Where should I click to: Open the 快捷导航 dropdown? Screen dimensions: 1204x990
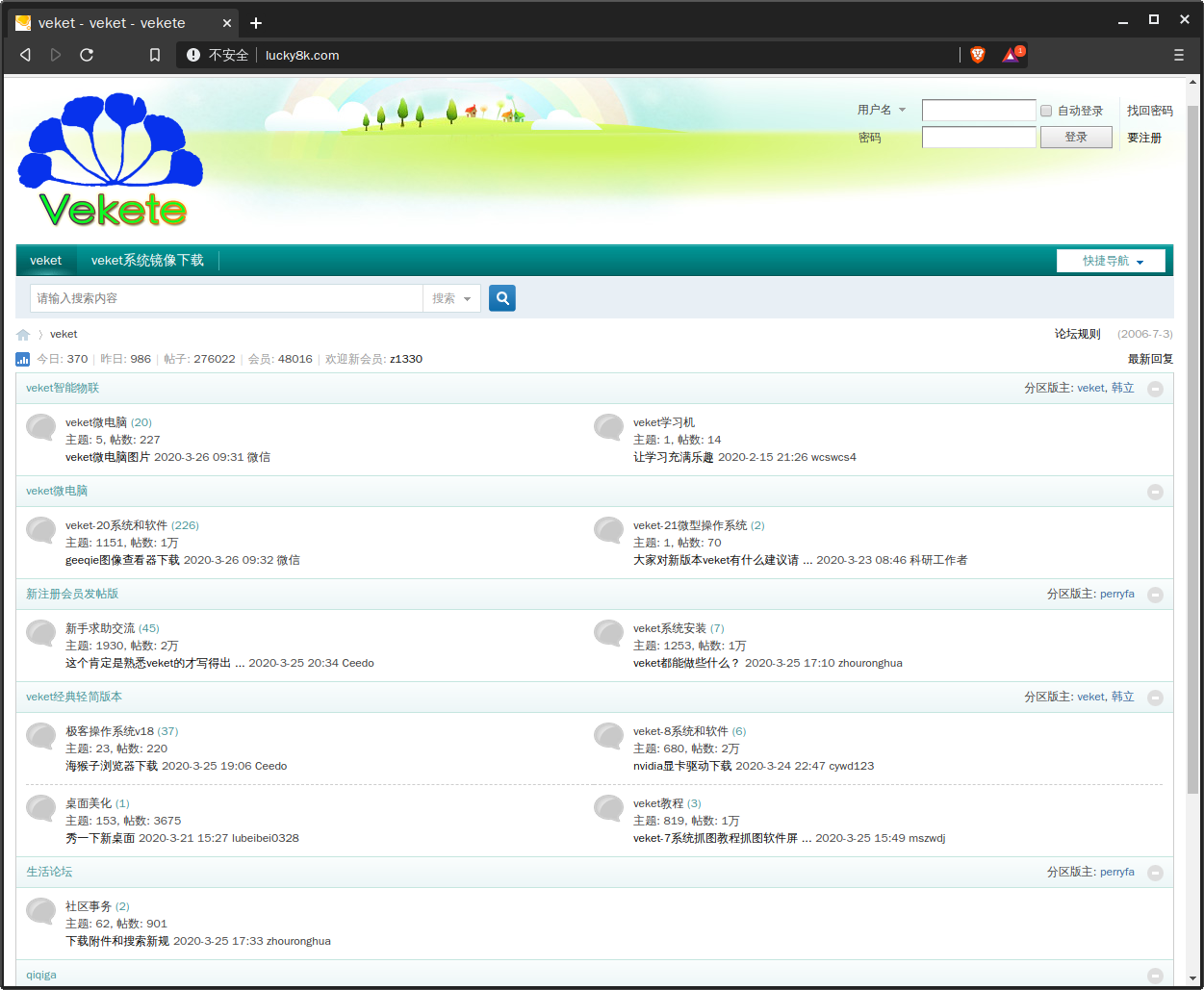click(1111, 261)
